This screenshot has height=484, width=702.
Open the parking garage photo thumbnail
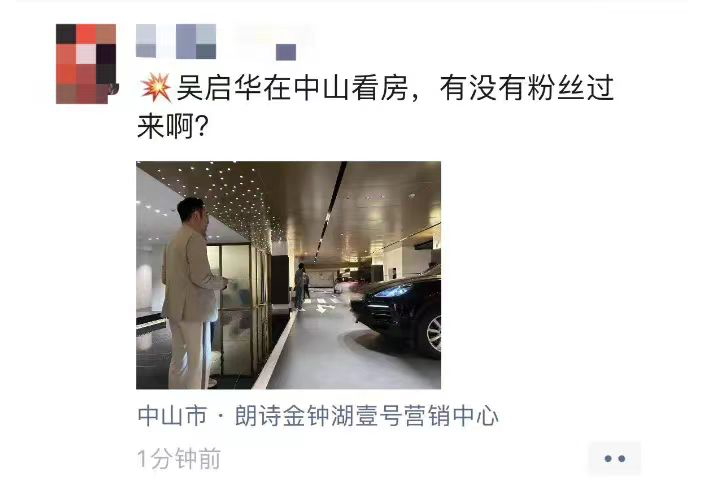click(x=288, y=275)
